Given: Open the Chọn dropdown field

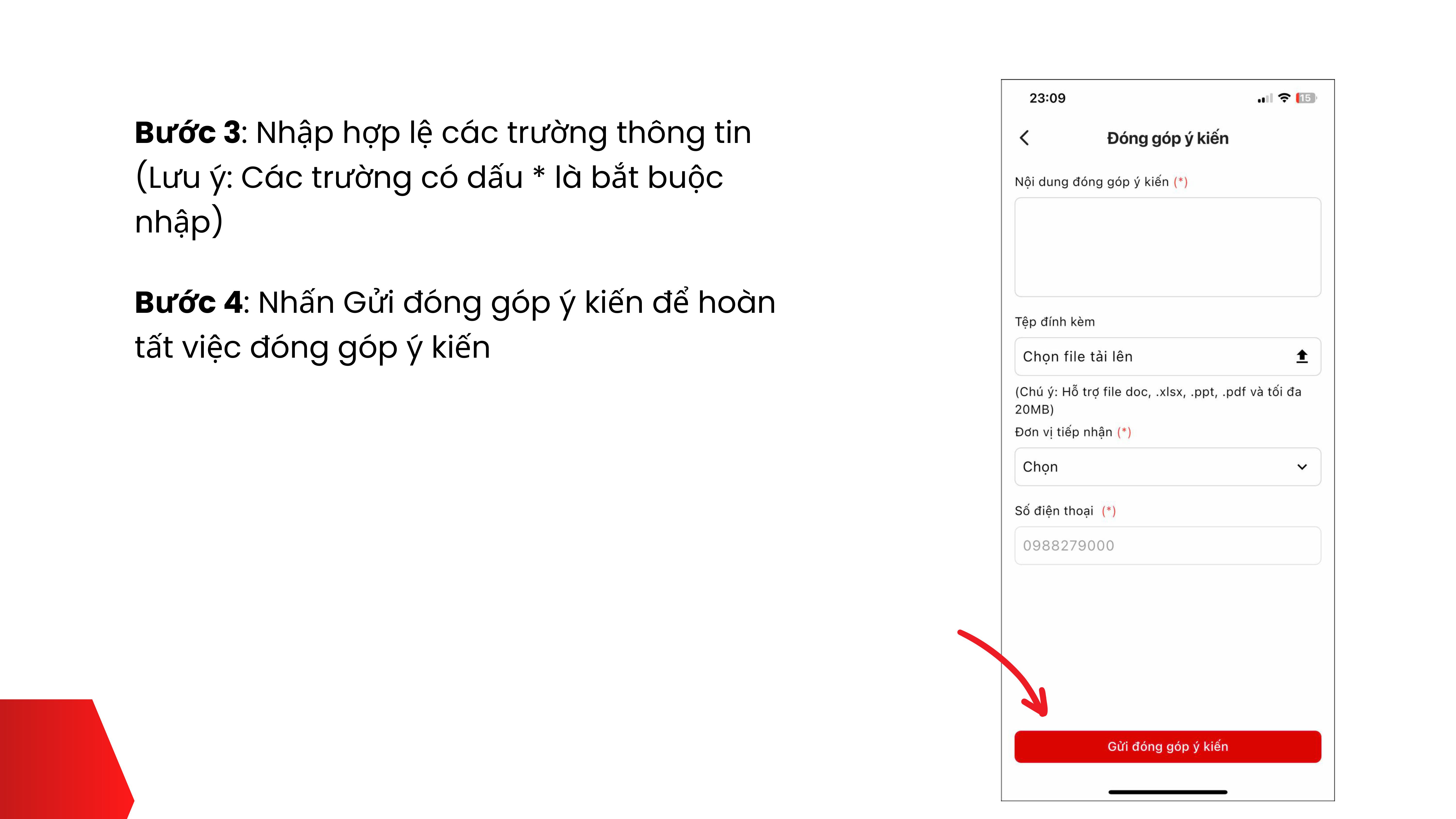Looking at the screenshot, I should (1153, 467).
